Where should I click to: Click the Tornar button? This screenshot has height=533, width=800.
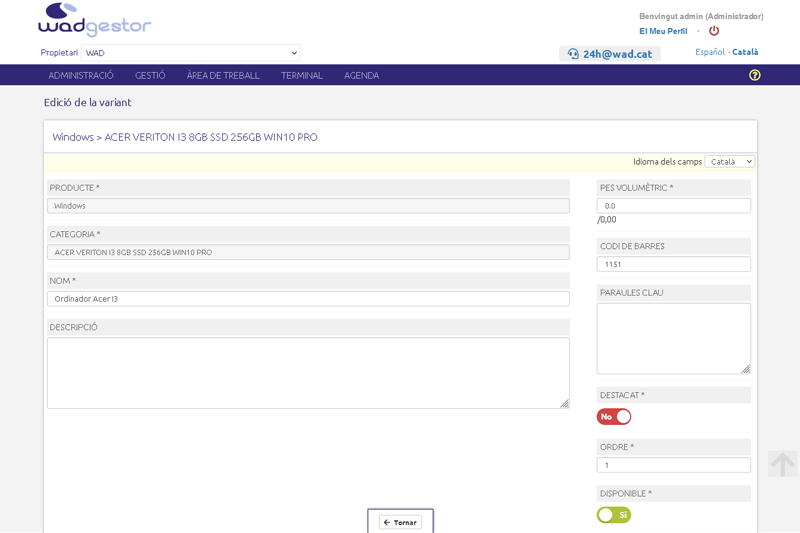pyautogui.click(x=401, y=522)
